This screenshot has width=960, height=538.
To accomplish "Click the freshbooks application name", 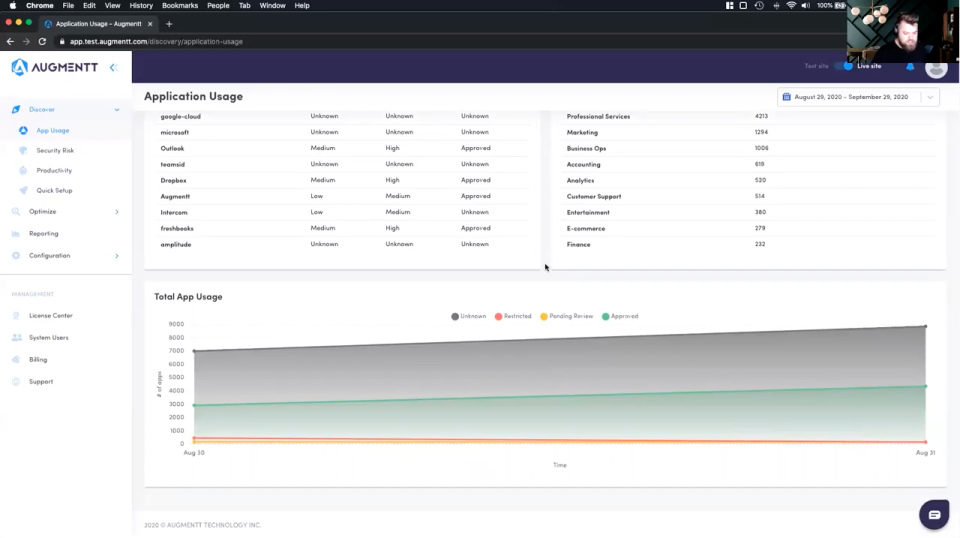I will [177, 228].
